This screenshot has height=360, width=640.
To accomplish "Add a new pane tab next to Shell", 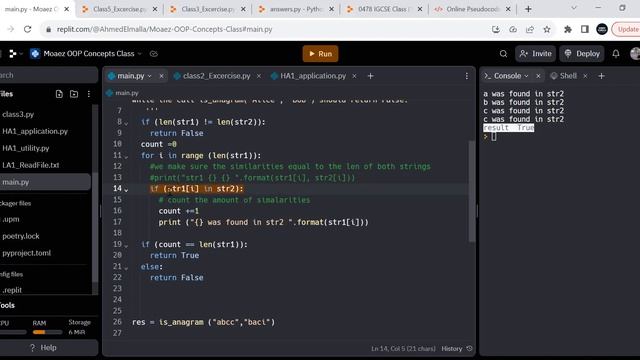I will tap(601, 76).
